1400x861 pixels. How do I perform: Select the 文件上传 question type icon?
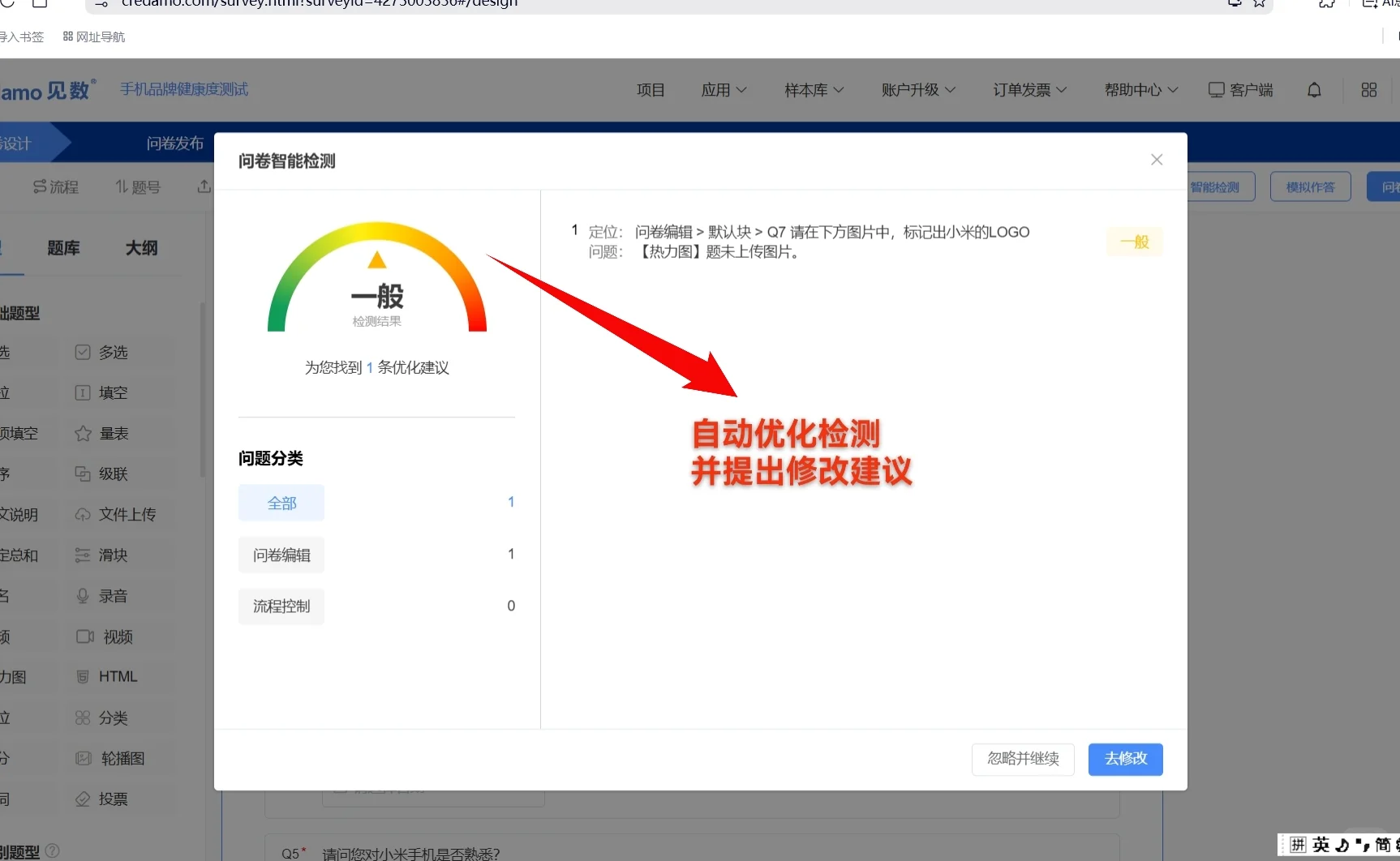118,514
